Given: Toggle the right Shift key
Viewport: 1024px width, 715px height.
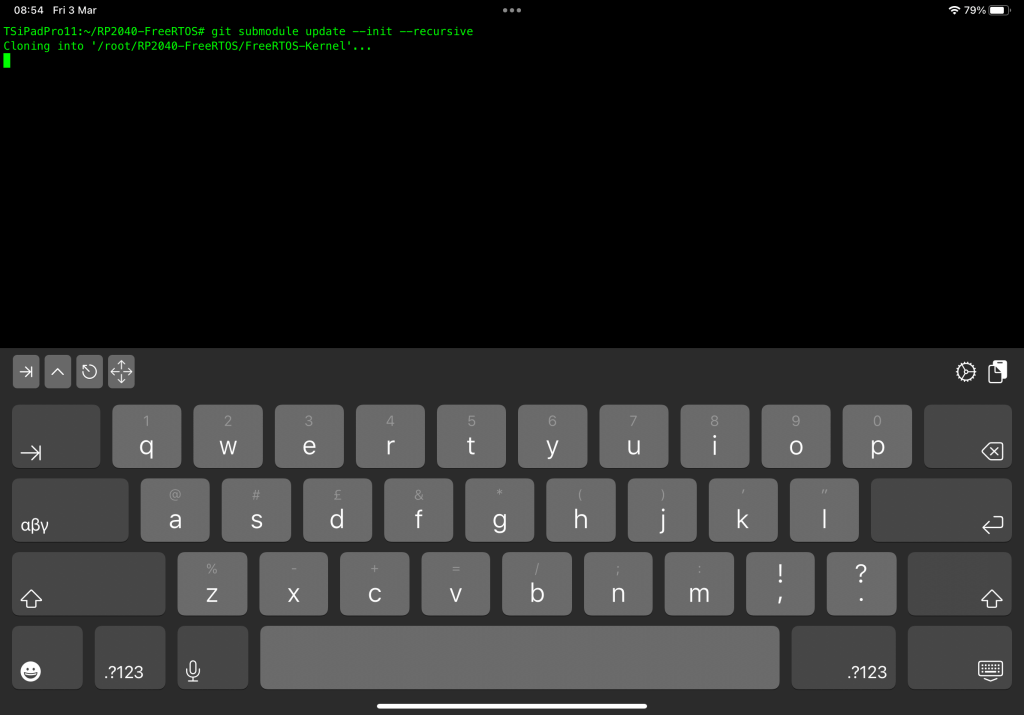Looking at the screenshot, I should click(965, 584).
